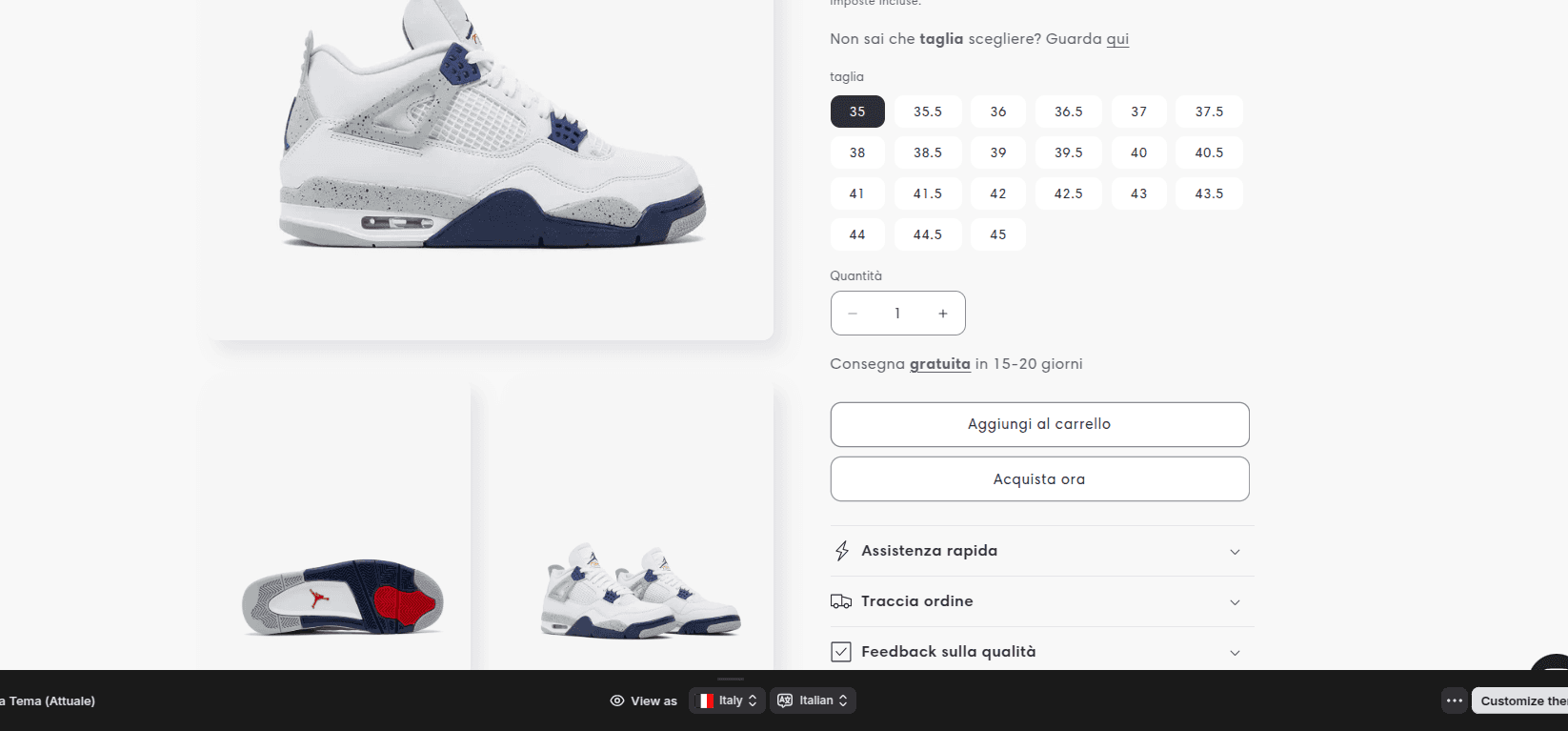Pick size 44
Screen dimensions: 1568x731
(857, 234)
